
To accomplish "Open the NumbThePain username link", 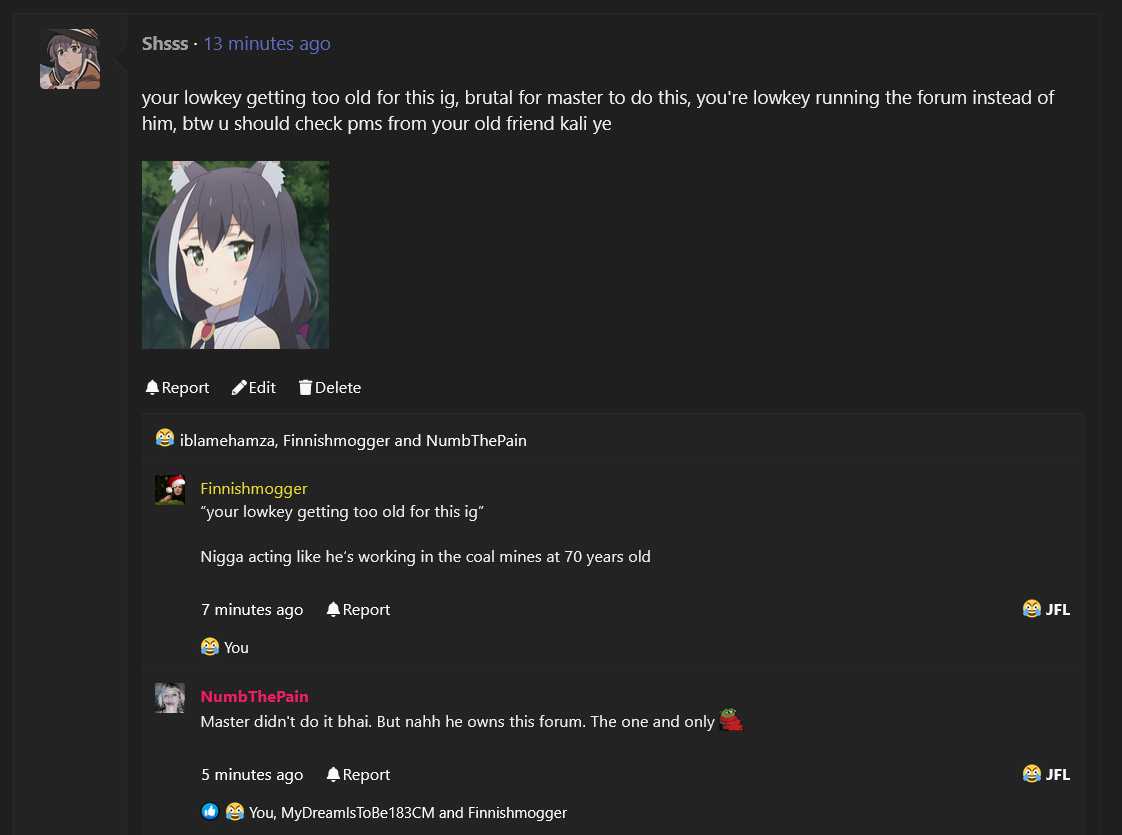I will (254, 697).
